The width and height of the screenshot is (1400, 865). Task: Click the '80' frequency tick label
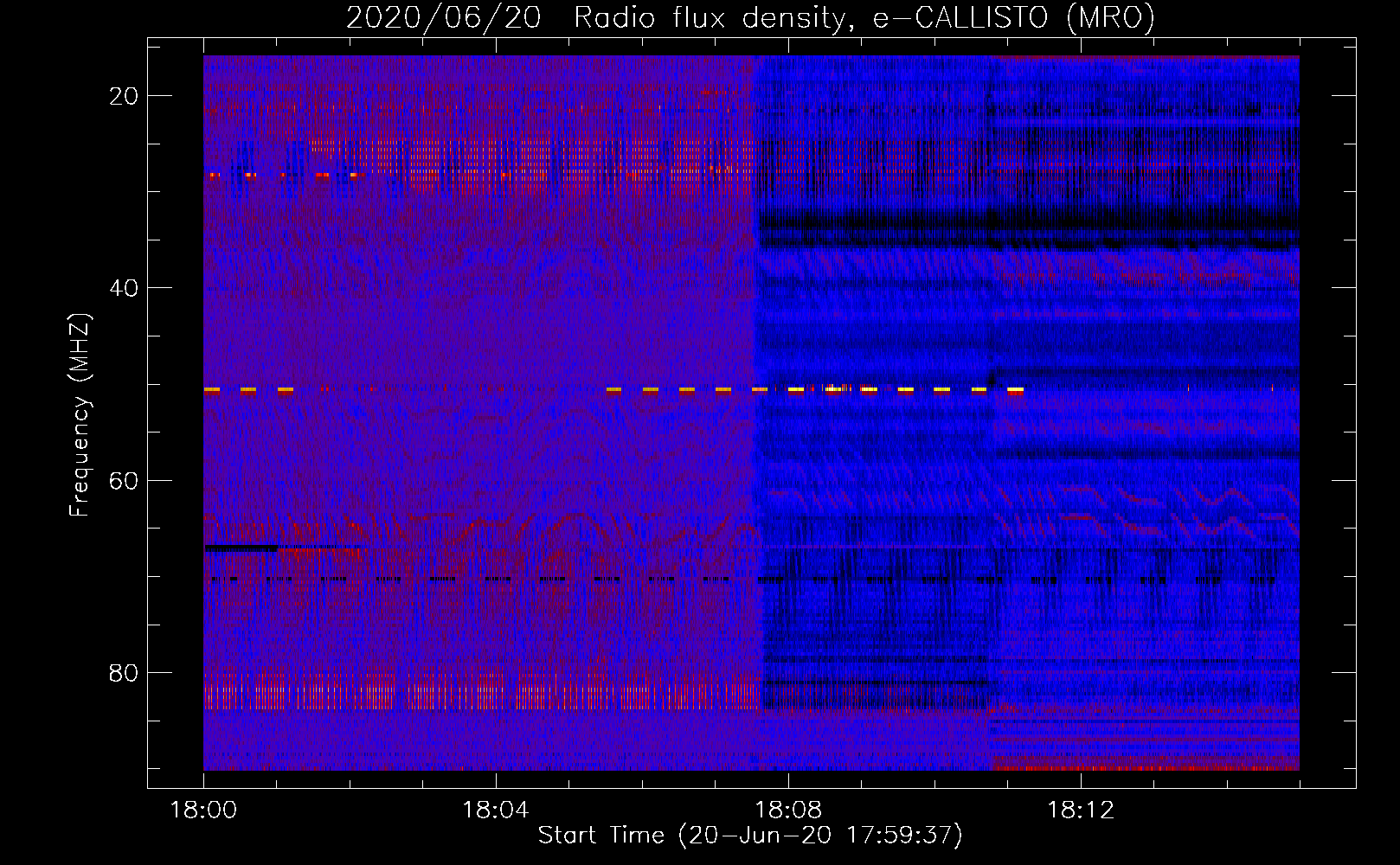point(124,672)
